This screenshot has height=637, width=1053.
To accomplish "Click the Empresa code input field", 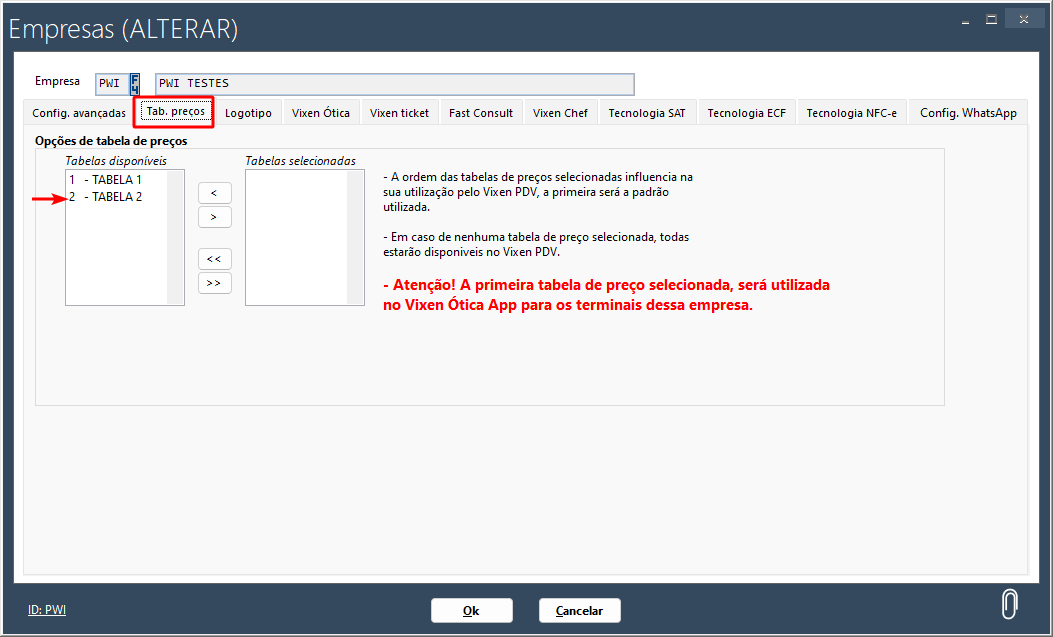I will coord(111,84).
